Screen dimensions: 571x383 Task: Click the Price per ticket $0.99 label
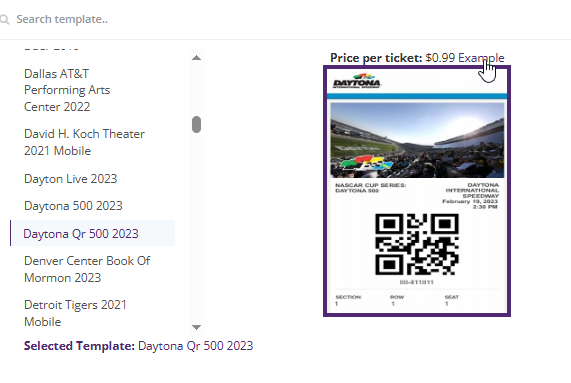tap(393, 58)
